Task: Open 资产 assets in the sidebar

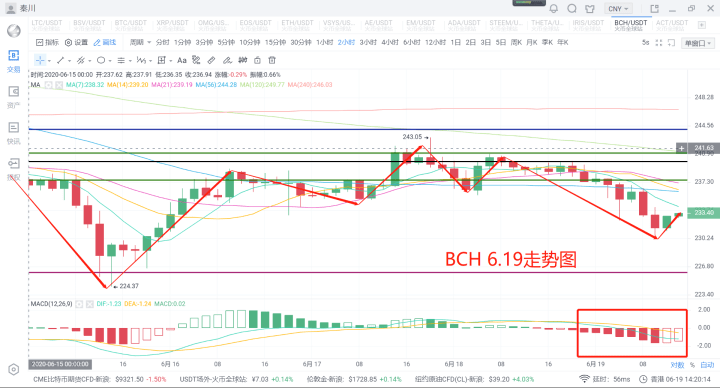Action: tap(14, 97)
